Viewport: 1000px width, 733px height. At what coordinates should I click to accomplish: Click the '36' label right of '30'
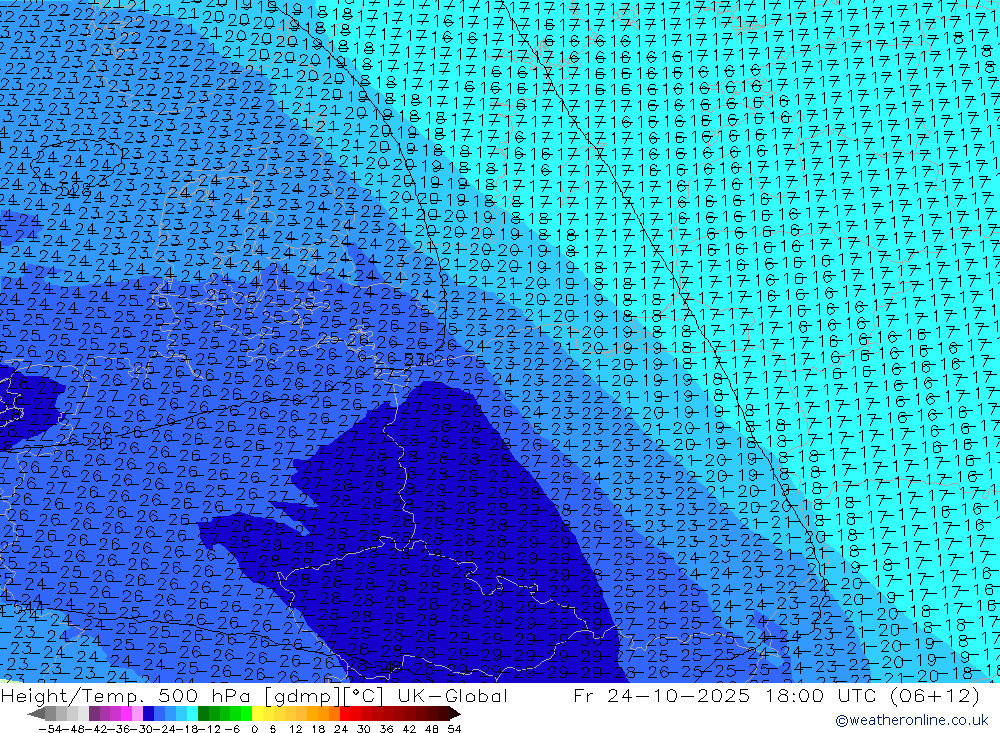click(386, 729)
